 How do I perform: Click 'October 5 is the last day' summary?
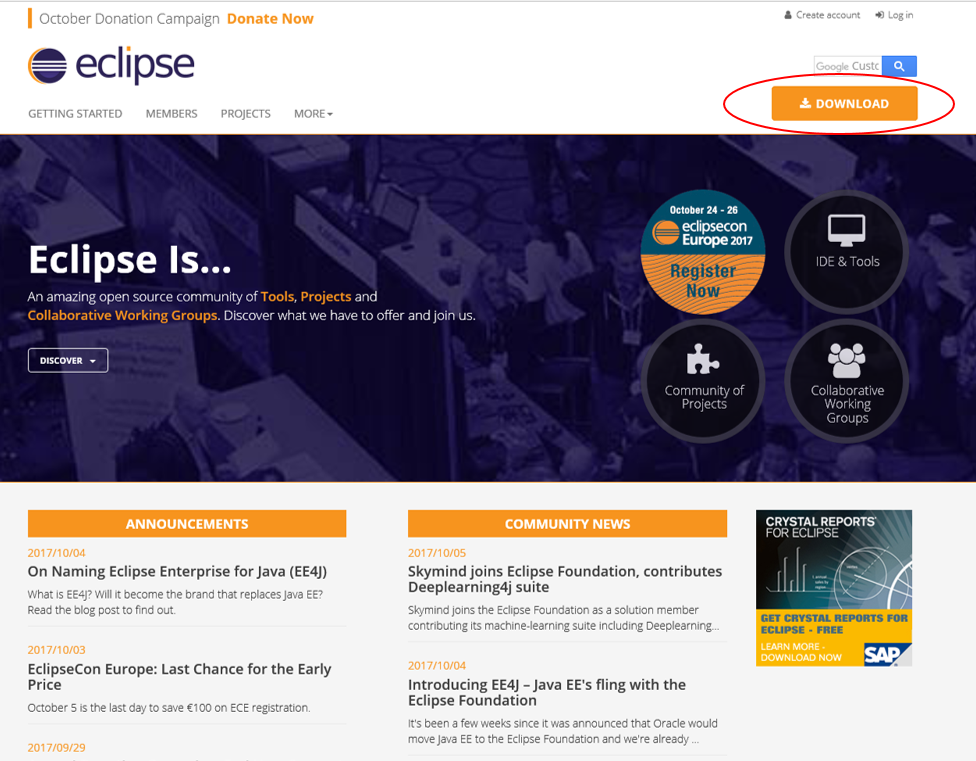[169, 707]
